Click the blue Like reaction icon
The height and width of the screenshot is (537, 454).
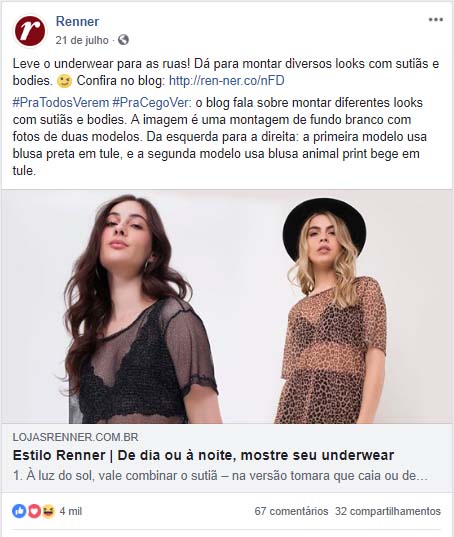click(19, 511)
